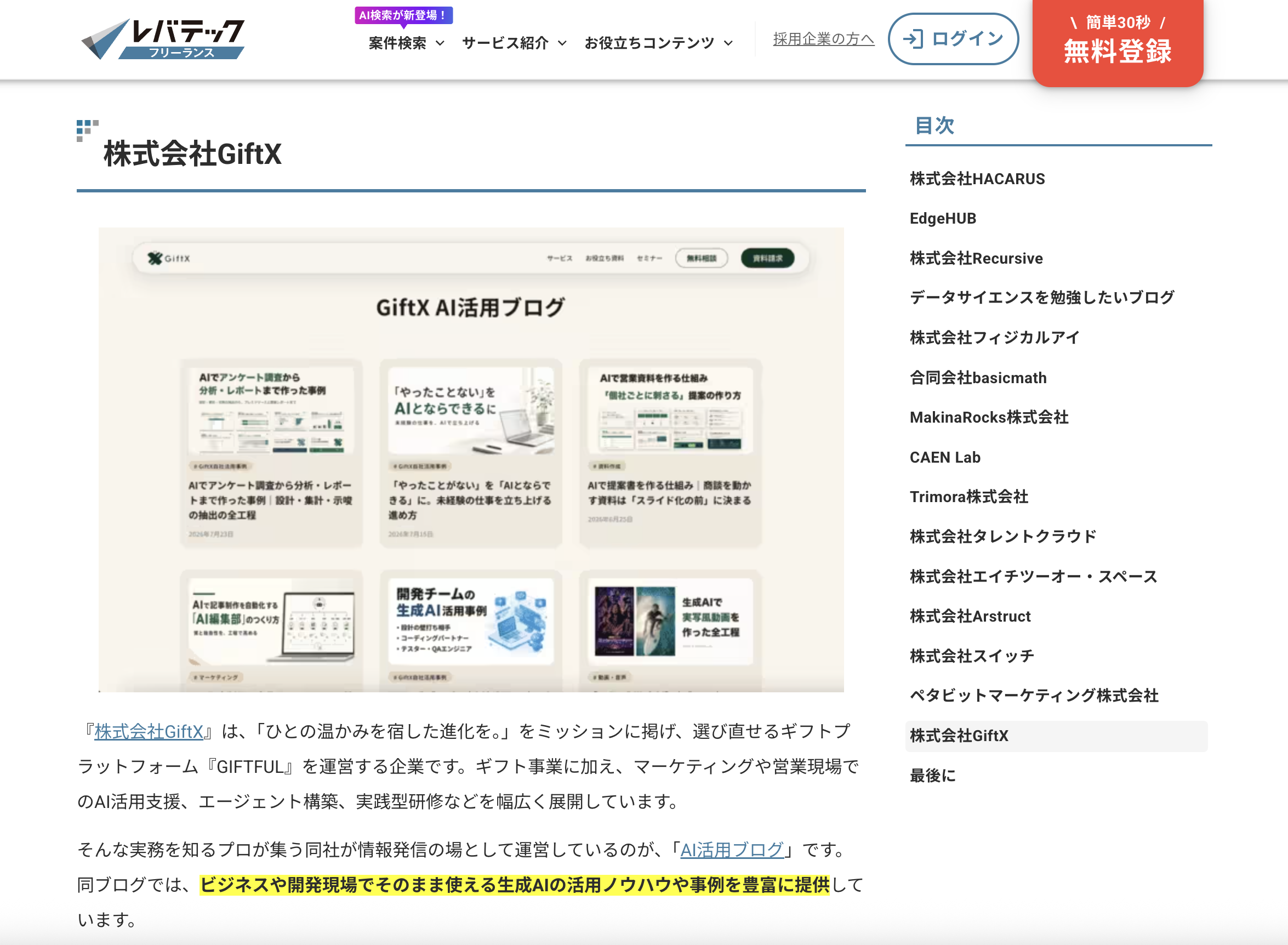This screenshot has height=945, width=1288.
Task: Click the GiftX AI活用ブログ screenshot image
Action: point(471,460)
